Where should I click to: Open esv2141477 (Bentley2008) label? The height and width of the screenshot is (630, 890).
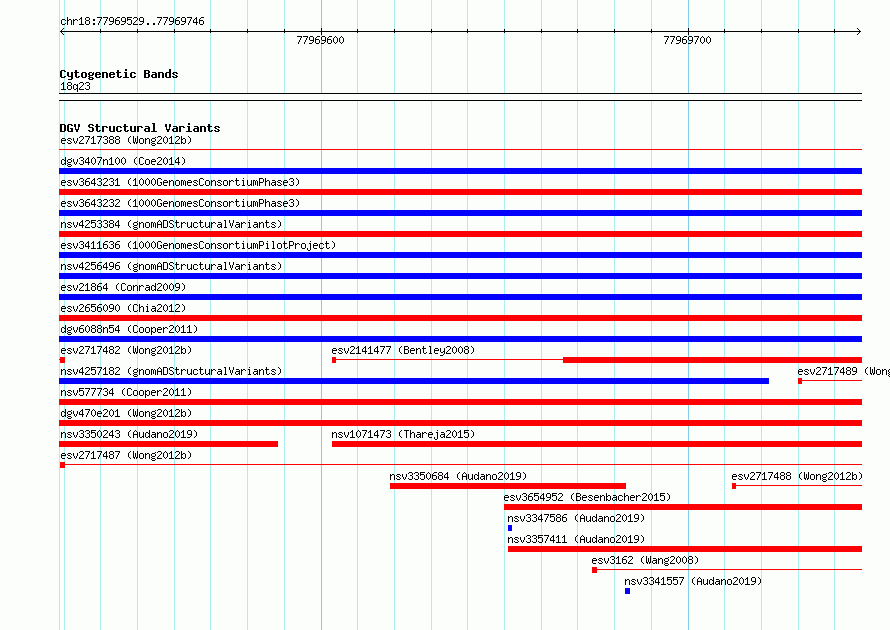403,350
